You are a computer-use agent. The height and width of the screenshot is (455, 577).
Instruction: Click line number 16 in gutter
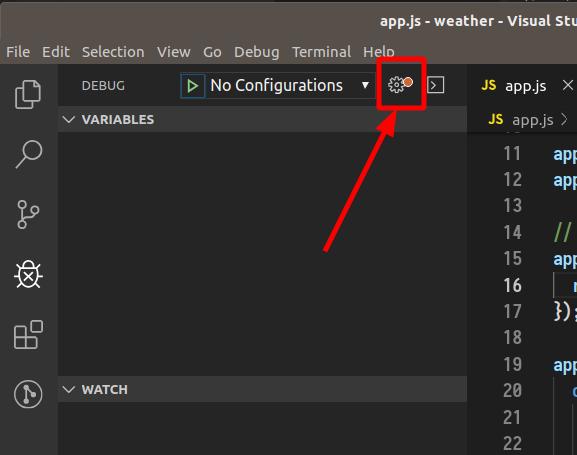click(x=512, y=285)
